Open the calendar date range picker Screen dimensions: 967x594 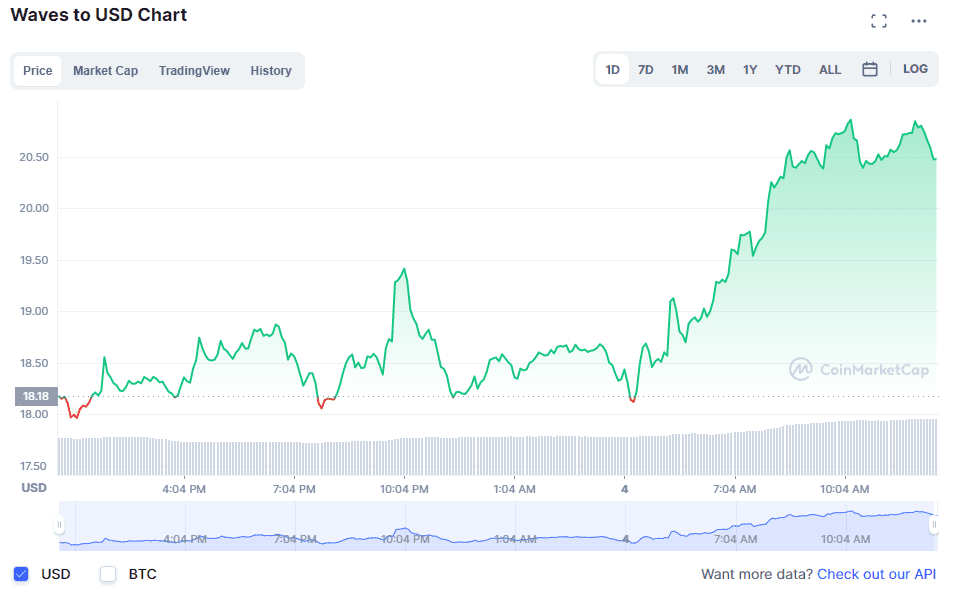click(869, 69)
